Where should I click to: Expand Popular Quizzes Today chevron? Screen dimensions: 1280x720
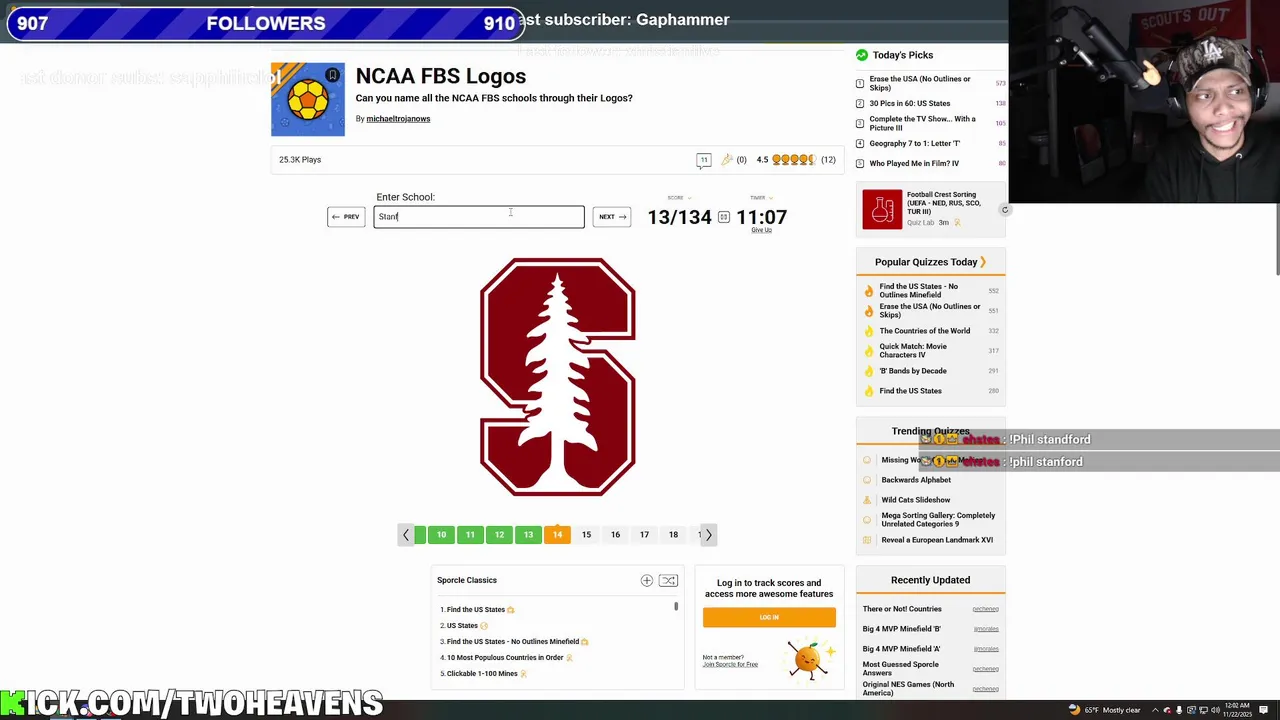pos(983,262)
